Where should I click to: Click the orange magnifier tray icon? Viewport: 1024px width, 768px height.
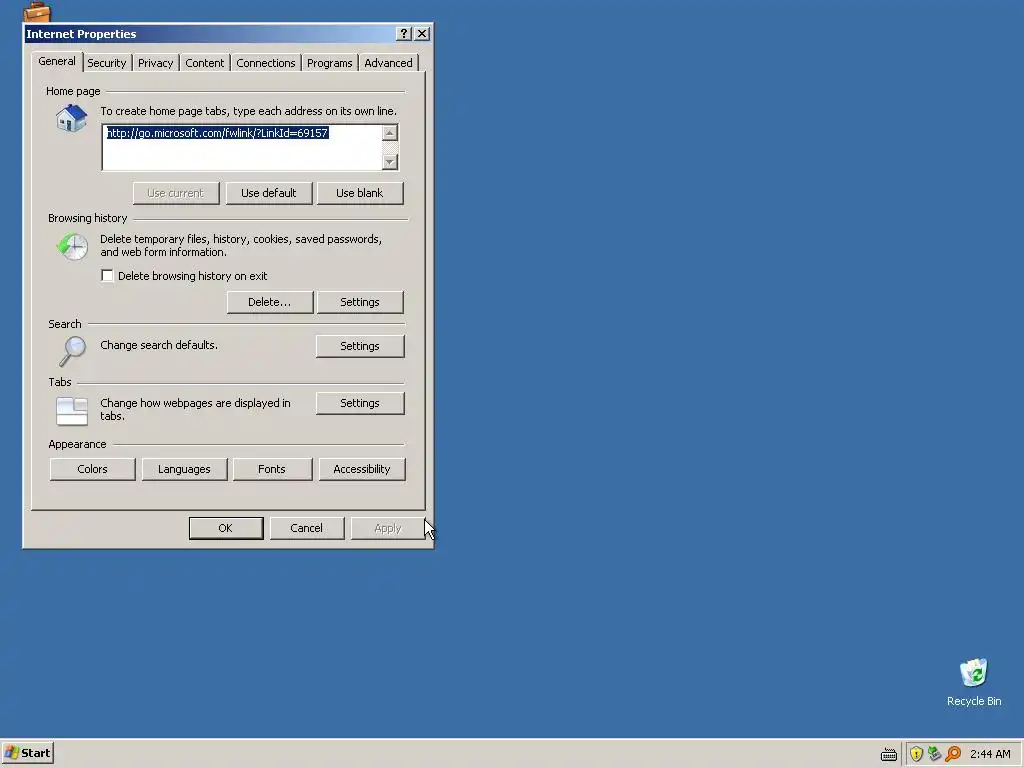coord(953,754)
